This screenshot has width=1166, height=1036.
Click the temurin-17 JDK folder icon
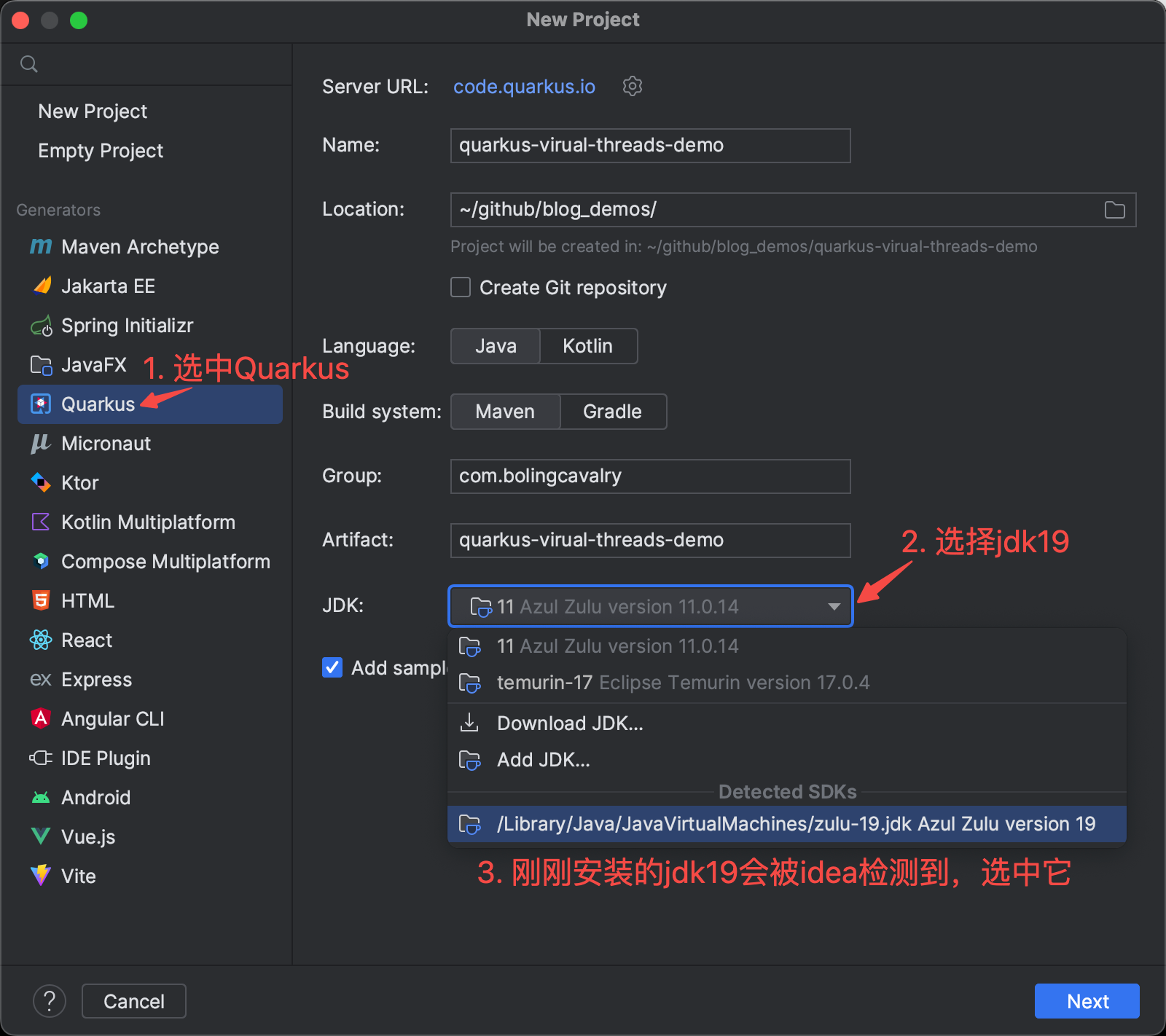click(x=470, y=683)
